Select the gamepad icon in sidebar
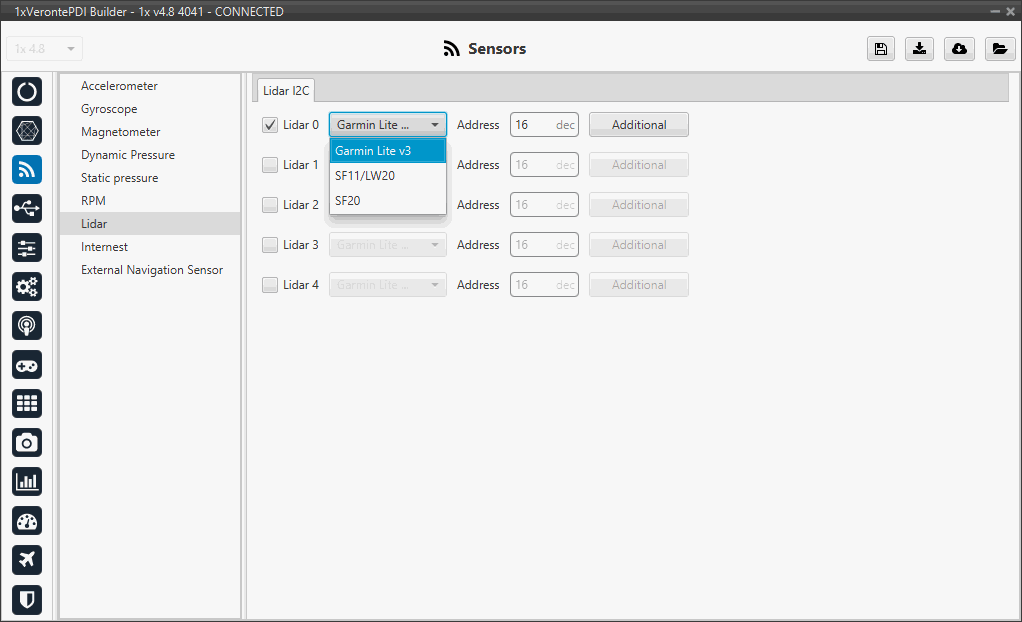This screenshot has width=1022, height=622. 27,365
